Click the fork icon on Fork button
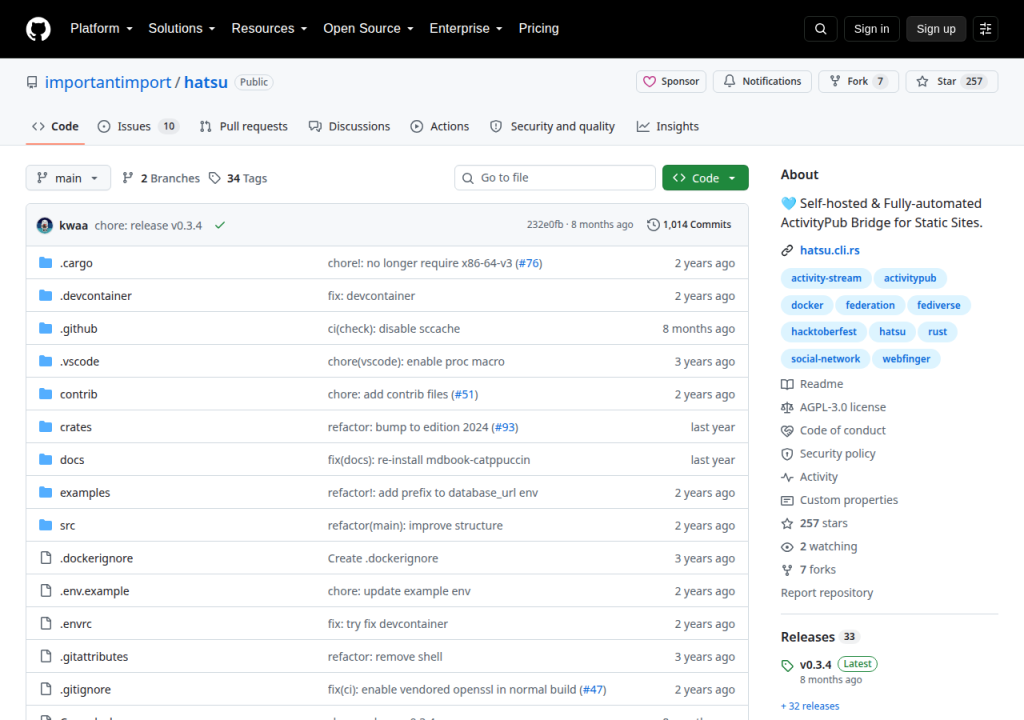This screenshot has width=1024, height=720. [x=835, y=81]
